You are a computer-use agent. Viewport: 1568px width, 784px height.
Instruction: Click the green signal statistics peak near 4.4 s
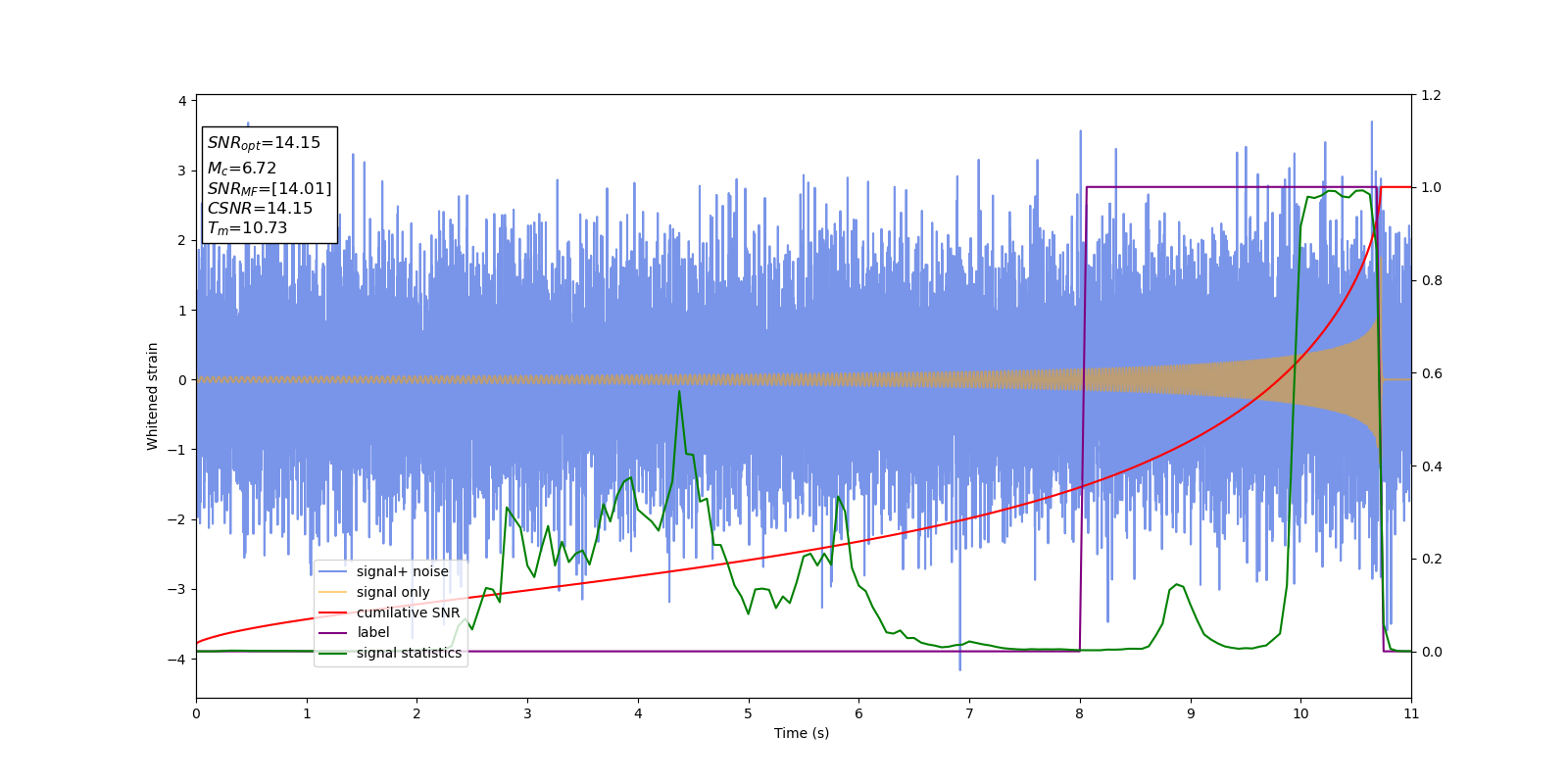[x=679, y=392]
